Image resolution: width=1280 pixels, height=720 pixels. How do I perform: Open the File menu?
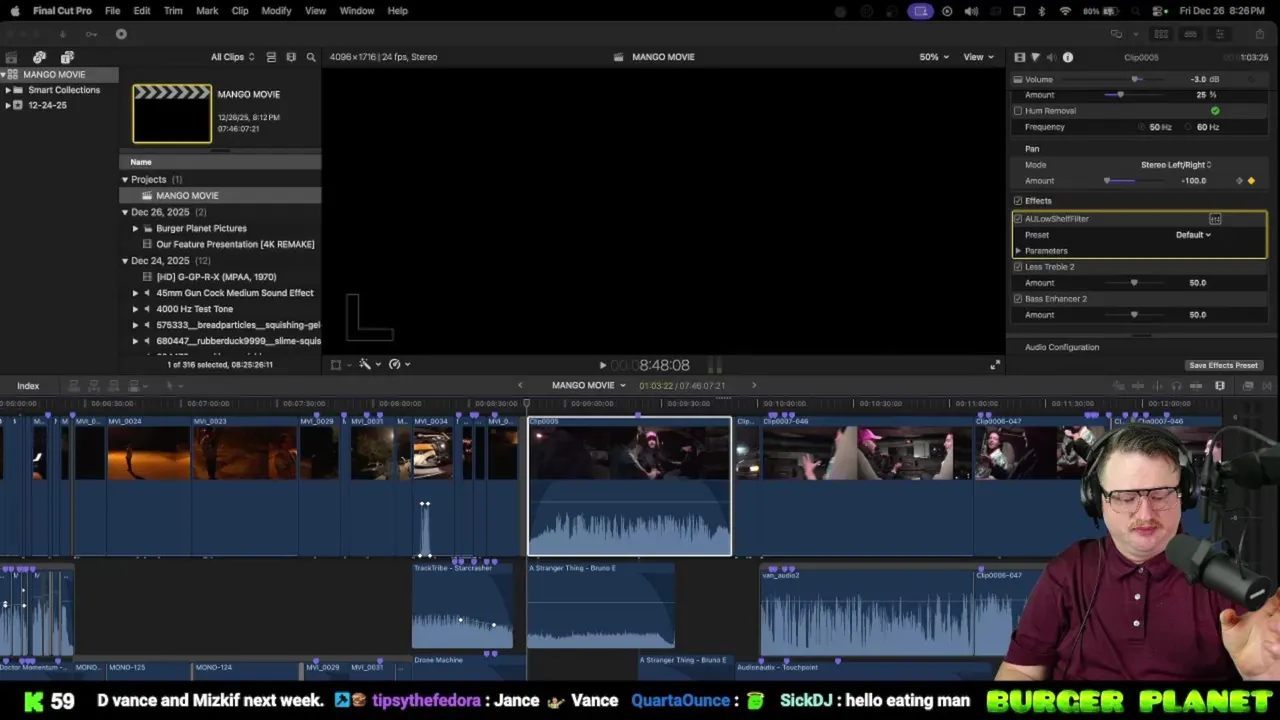point(113,11)
